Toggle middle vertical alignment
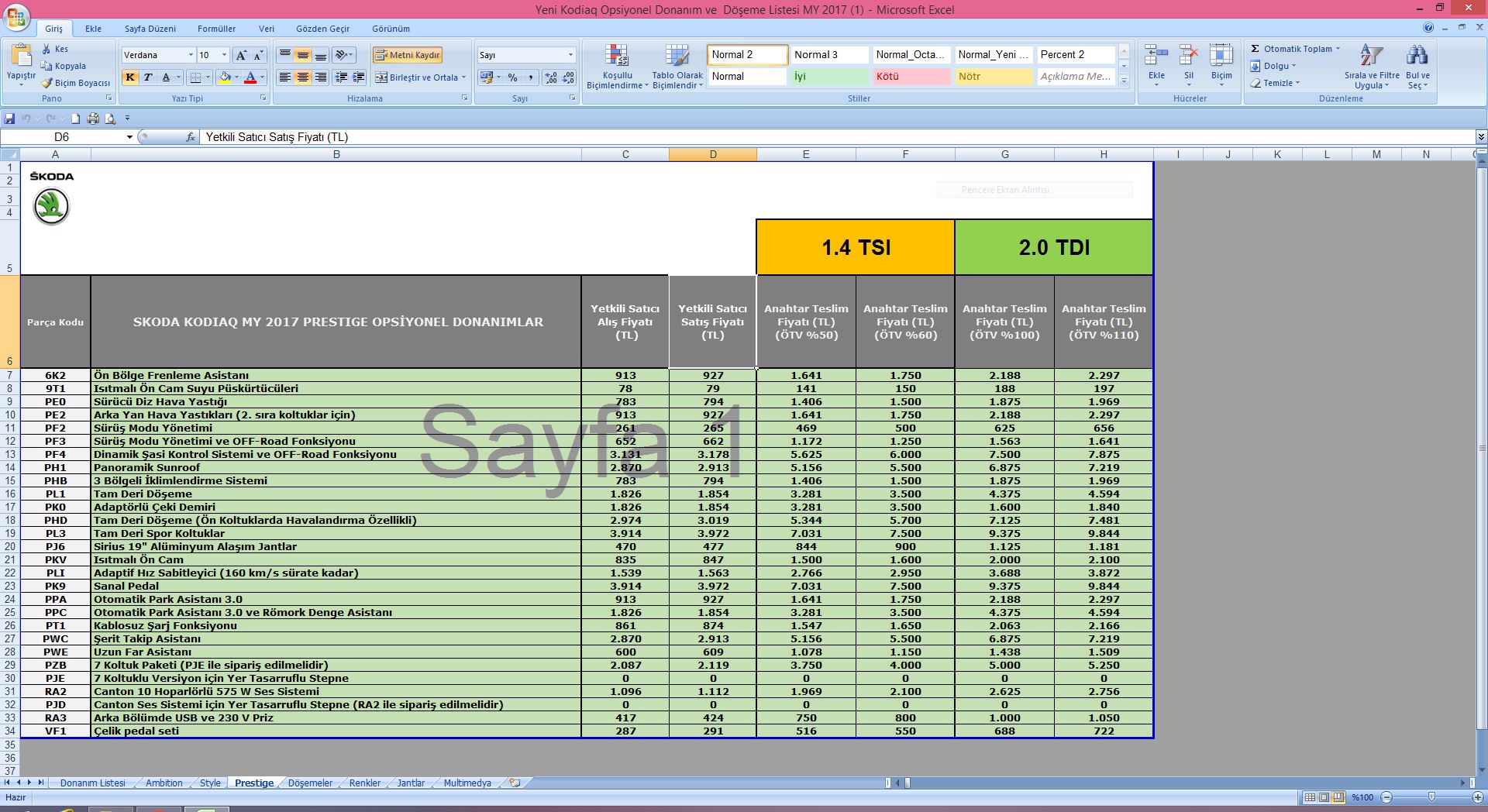The height and width of the screenshot is (812, 1488). pyautogui.click(x=302, y=55)
